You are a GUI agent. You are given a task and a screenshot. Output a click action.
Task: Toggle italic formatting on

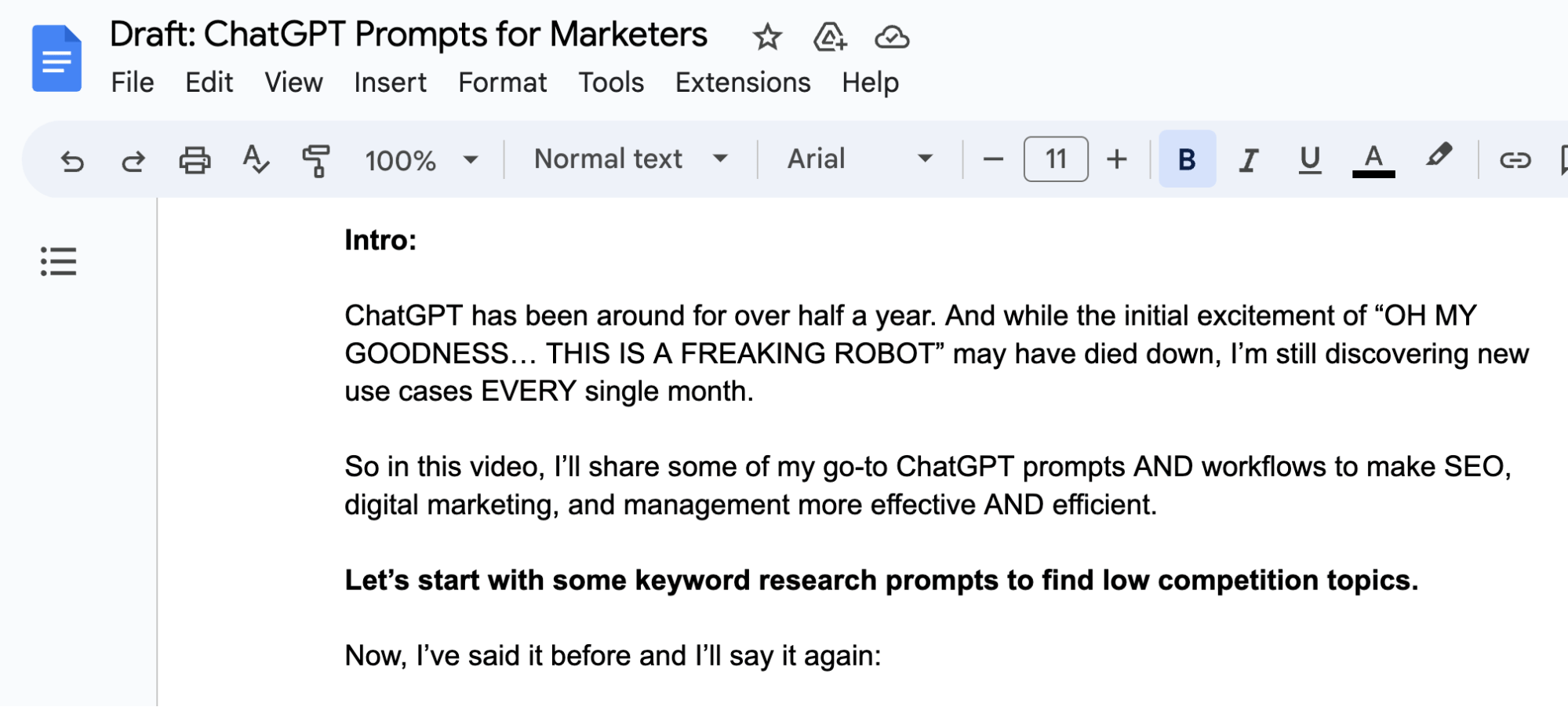tap(1248, 159)
